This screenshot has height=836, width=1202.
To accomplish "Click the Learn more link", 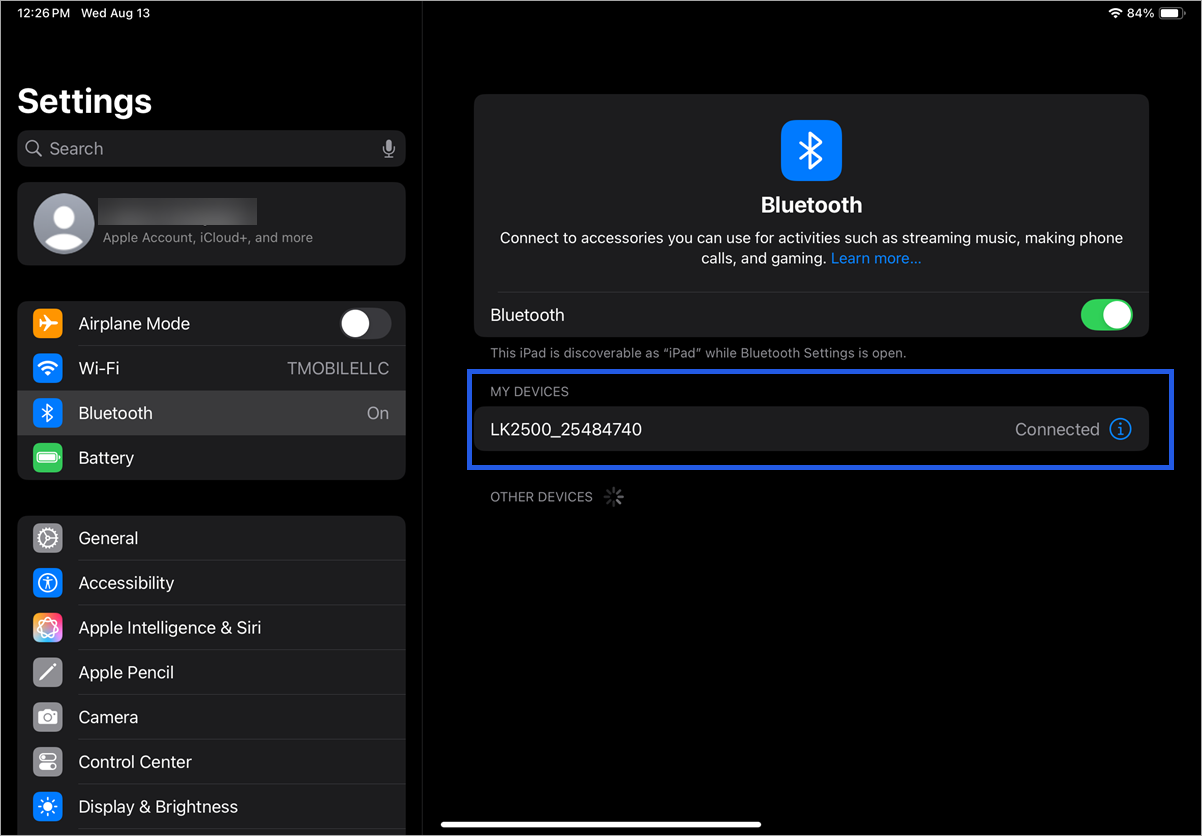I will click(x=876, y=258).
